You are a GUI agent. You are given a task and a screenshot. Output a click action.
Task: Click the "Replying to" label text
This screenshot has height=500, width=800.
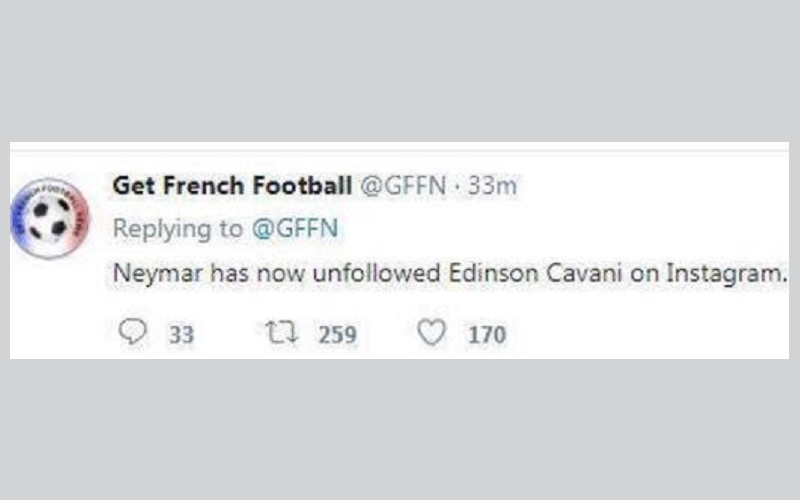177,229
